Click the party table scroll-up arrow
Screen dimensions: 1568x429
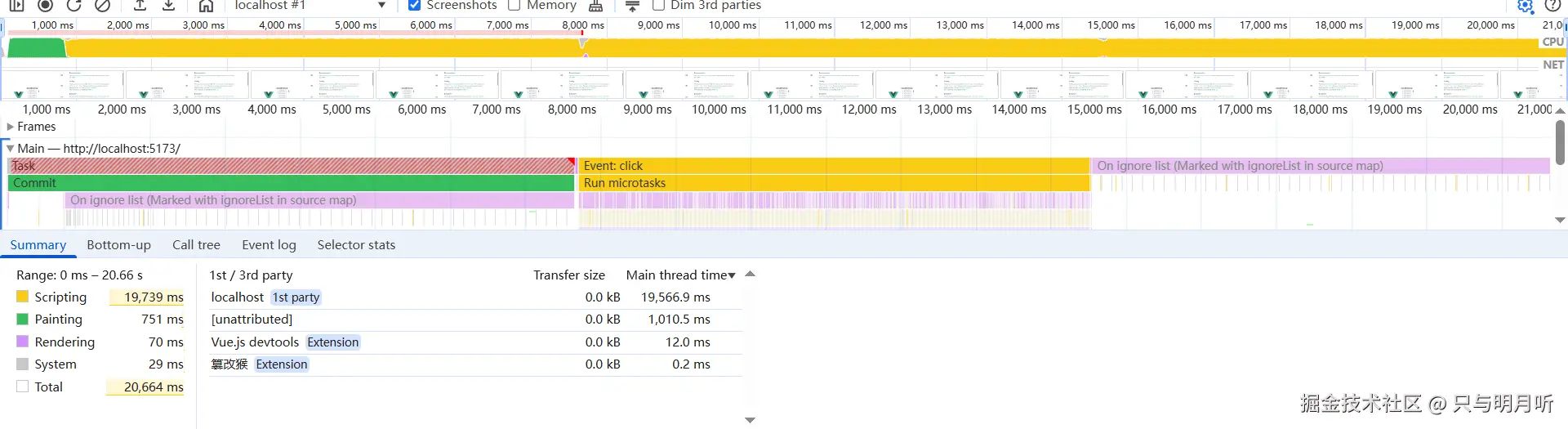(750, 275)
